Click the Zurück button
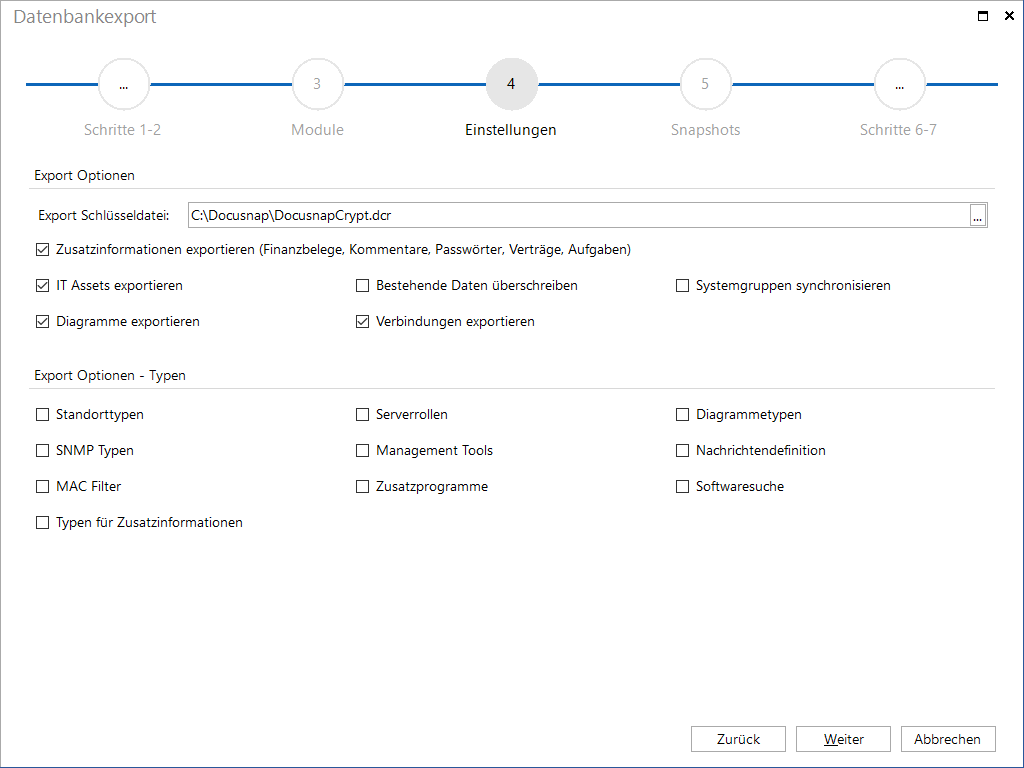 coord(739,739)
